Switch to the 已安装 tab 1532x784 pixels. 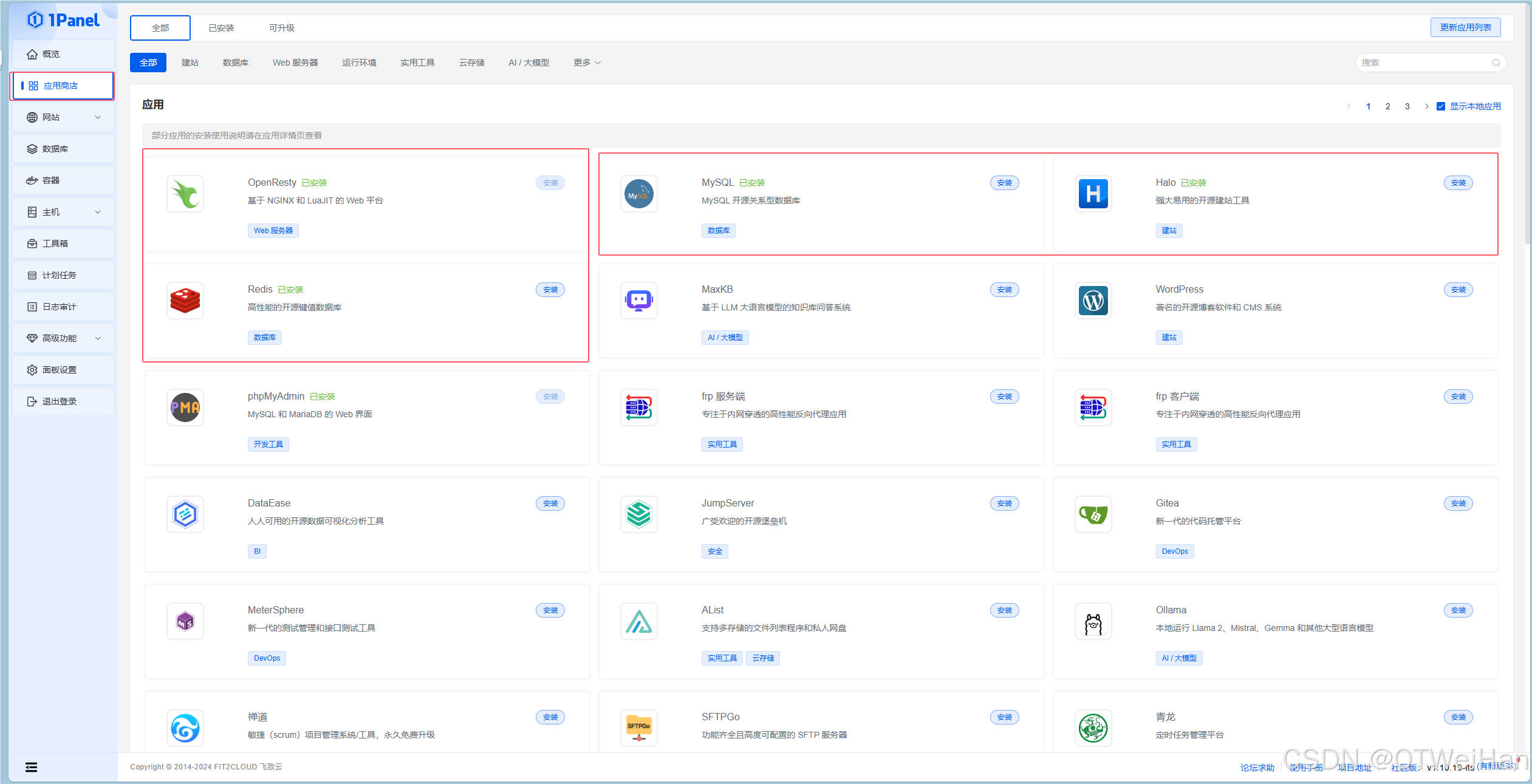[221, 28]
